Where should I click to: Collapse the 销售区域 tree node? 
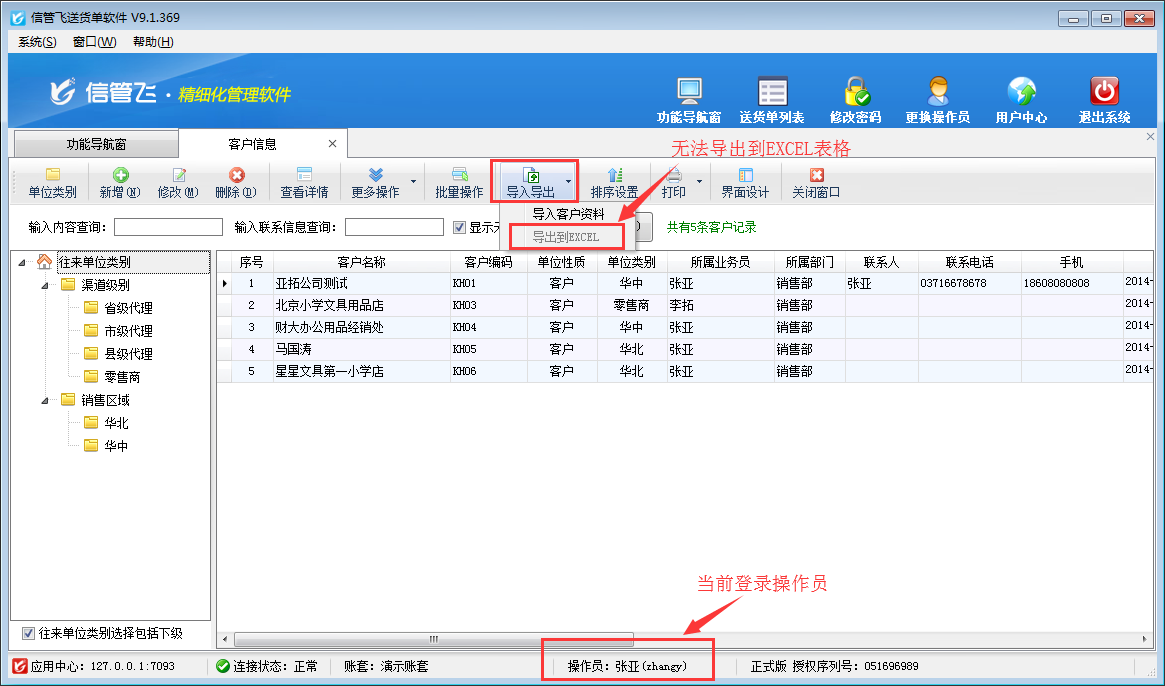click(x=44, y=400)
